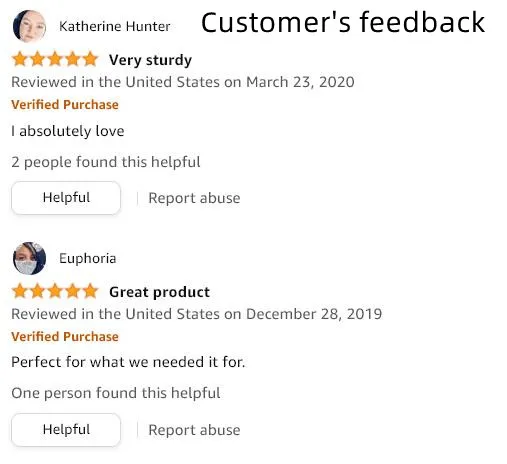Click Verified Purchase label on Euphoria's review
This screenshot has height=464, width=507.
pos(65,337)
